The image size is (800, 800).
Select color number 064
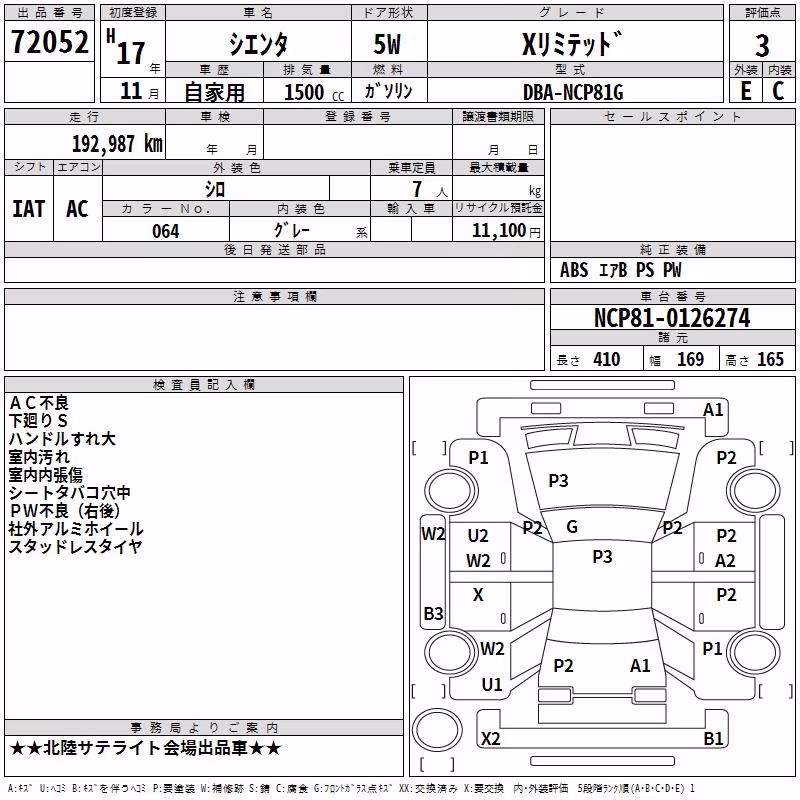tap(165, 231)
